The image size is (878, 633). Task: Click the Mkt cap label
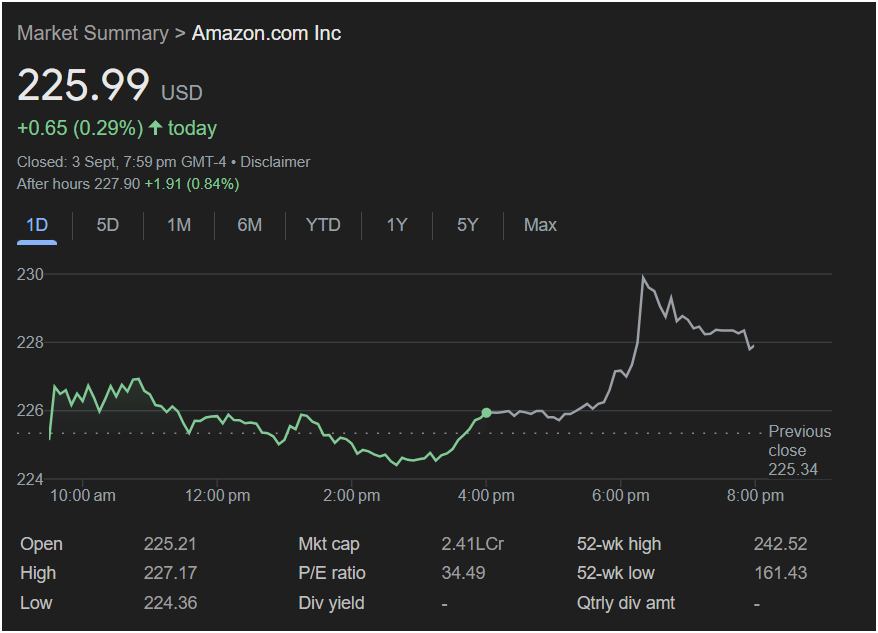pos(329,544)
